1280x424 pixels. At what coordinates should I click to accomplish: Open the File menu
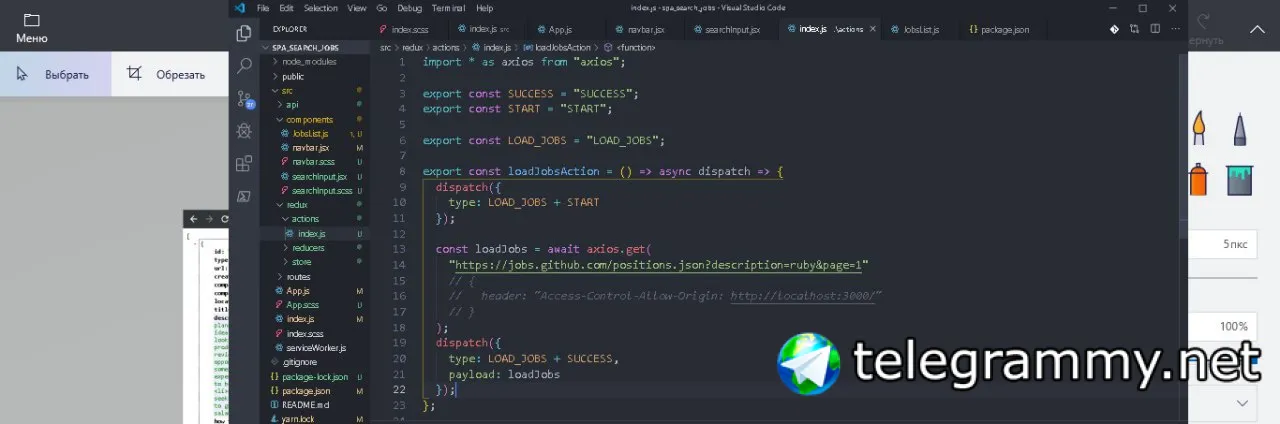click(263, 8)
